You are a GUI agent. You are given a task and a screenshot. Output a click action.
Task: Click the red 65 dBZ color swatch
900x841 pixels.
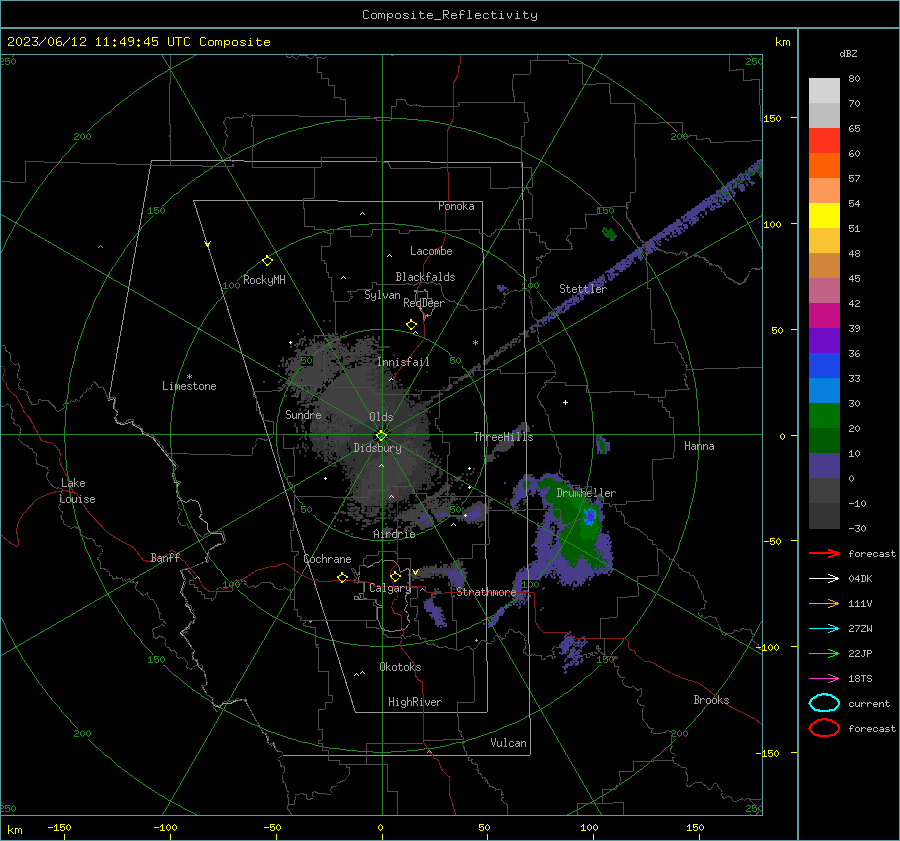[824, 140]
